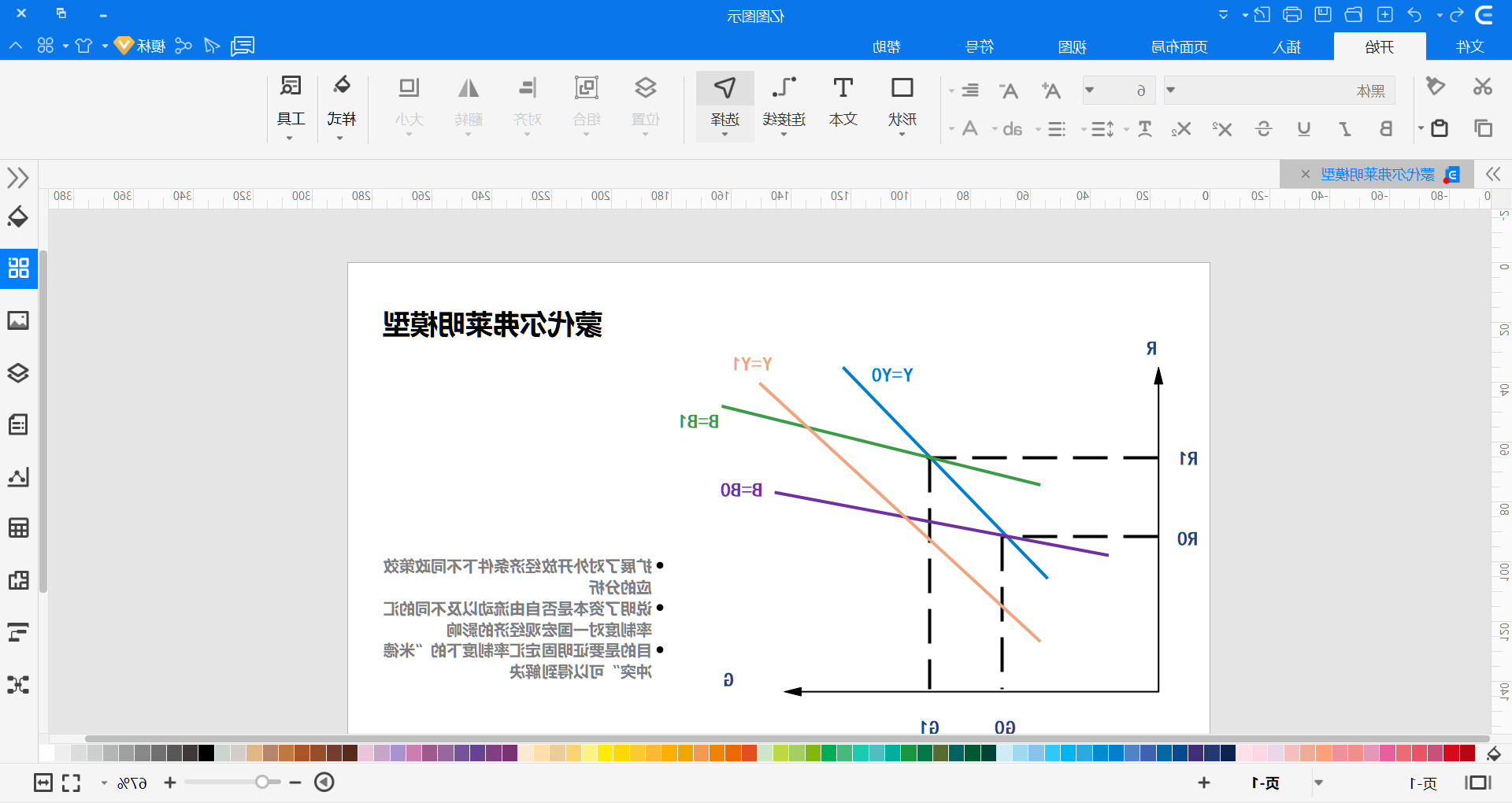Viewport: 1512px width, 803px height.
Task: Switch to the 帮助 tab
Action: (887, 46)
